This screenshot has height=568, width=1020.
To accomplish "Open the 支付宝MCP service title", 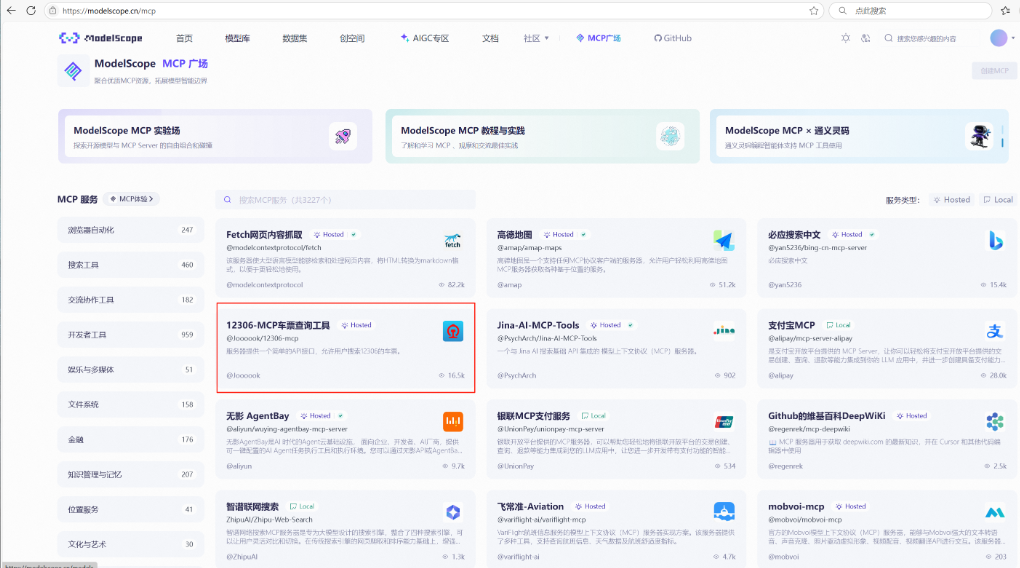I will click(791, 325).
